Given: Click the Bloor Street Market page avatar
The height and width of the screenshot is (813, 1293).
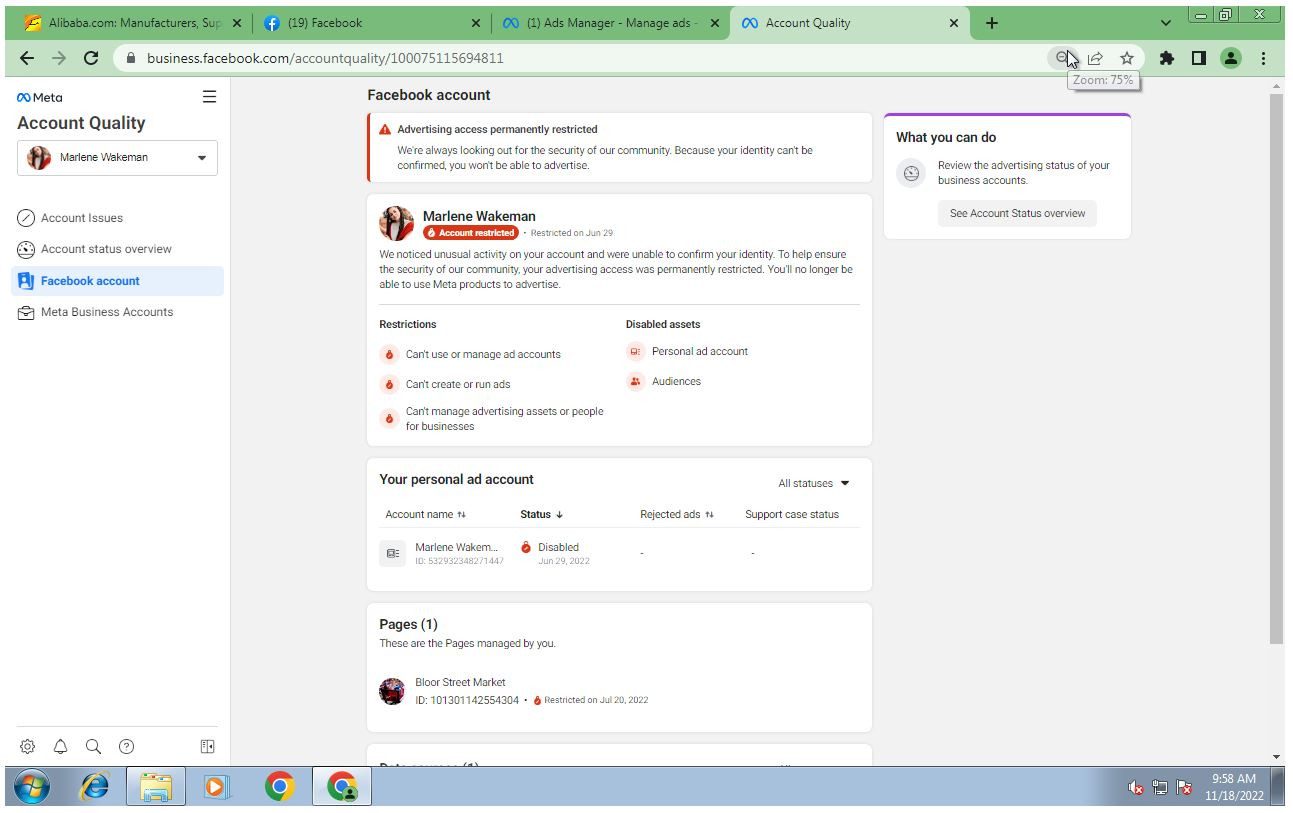Looking at the screenshot, I should (392, 691).
